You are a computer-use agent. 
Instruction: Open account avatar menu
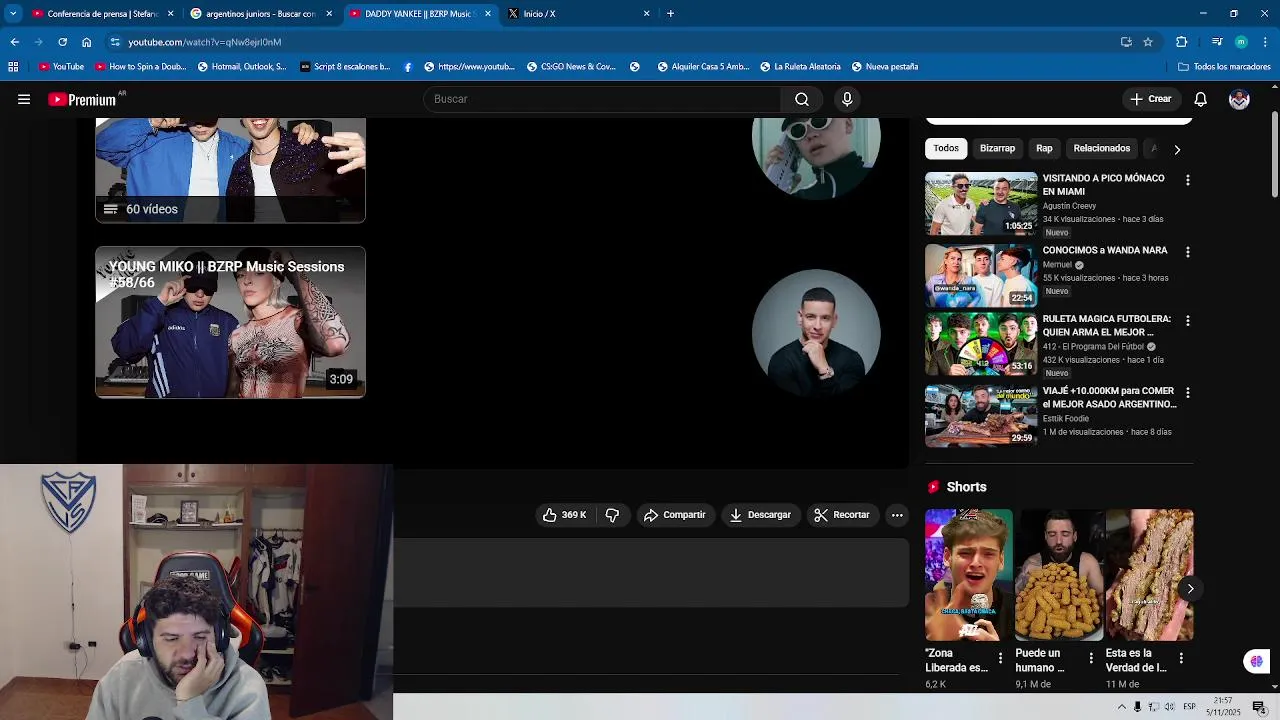point(1239,99)
